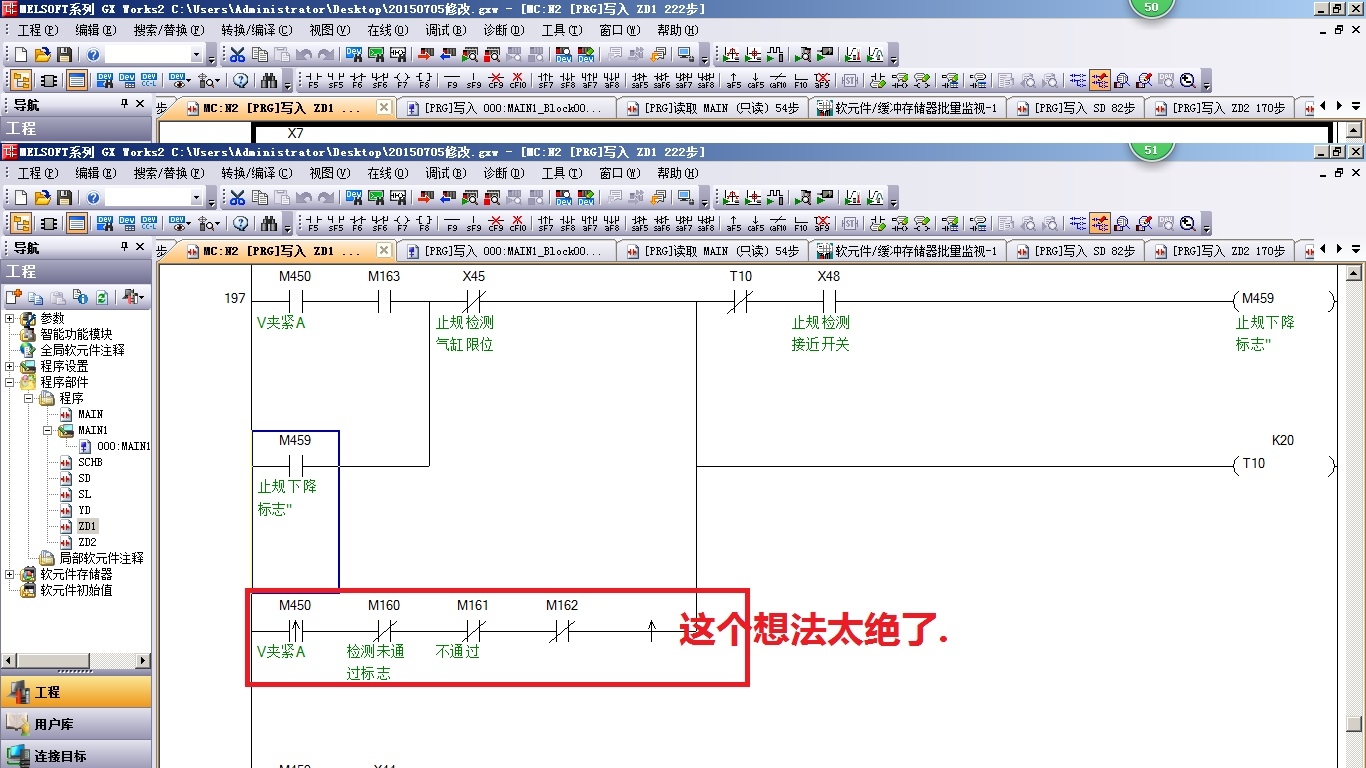
Task: Insert application instruction F8 in lower window
Action: 424,224
